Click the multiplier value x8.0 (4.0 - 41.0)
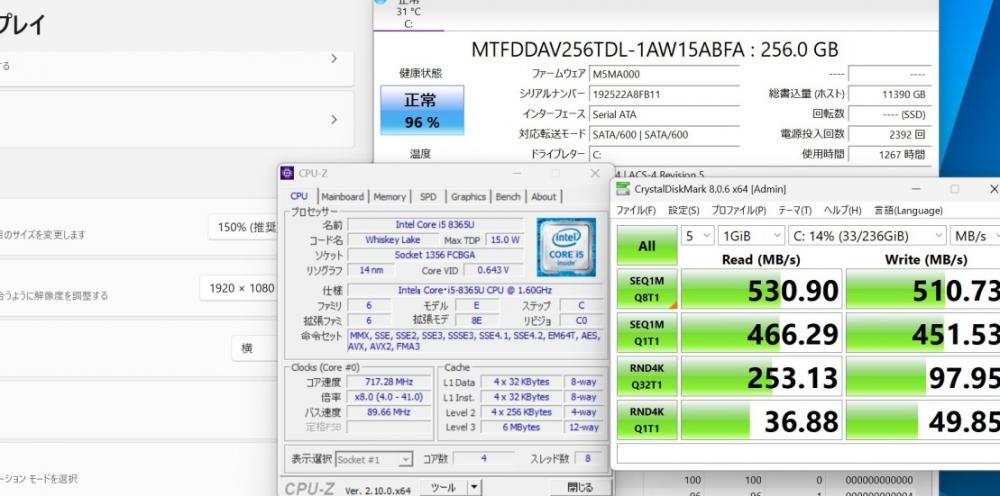The image size is (1000, 496). click(x=388, y=397)
